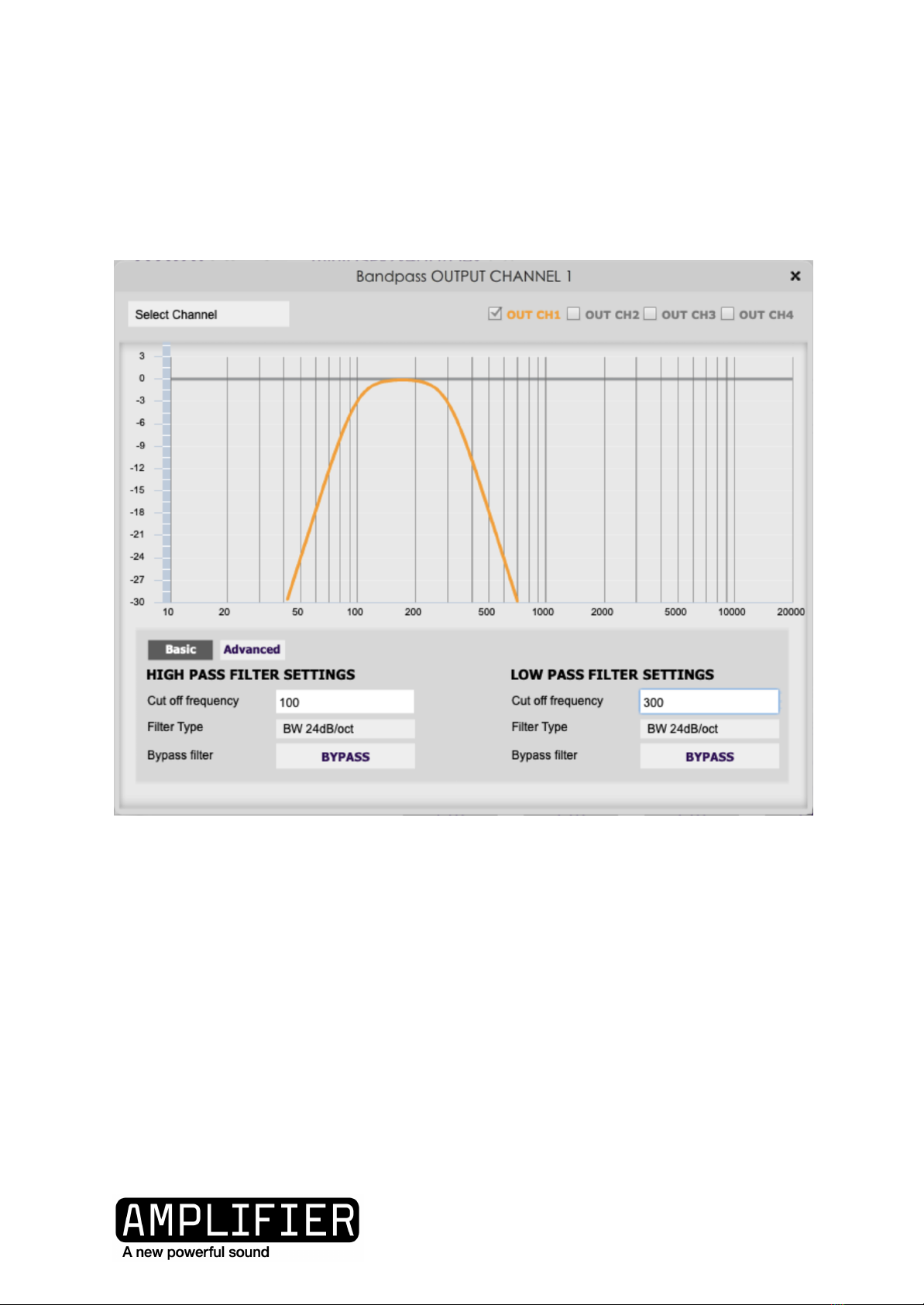Viewport: 924px width, 1305px height.
Task: Click the high pass cut off frequency field
Action: (x=345, y=702)
